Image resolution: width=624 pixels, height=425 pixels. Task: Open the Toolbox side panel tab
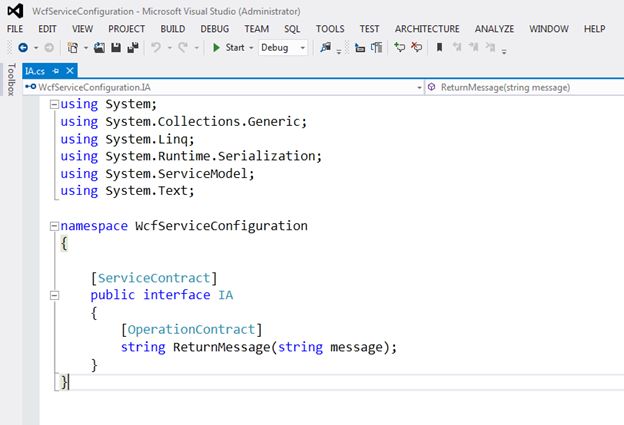point(11,79)
